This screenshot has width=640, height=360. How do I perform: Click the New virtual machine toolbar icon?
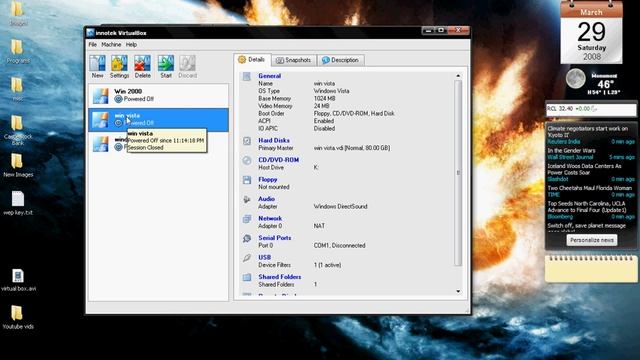pos(98,63)
